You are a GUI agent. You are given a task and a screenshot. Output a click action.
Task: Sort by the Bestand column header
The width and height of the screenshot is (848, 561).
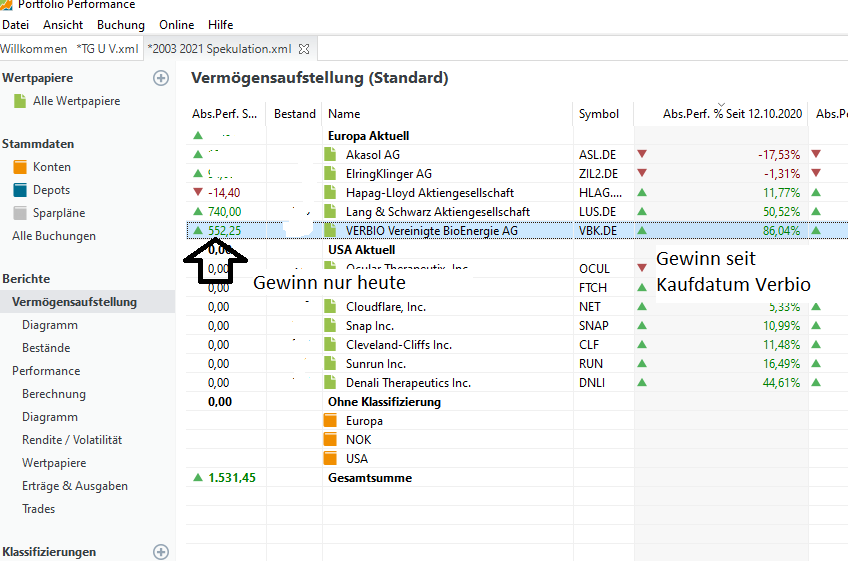[x=295, y=114]
